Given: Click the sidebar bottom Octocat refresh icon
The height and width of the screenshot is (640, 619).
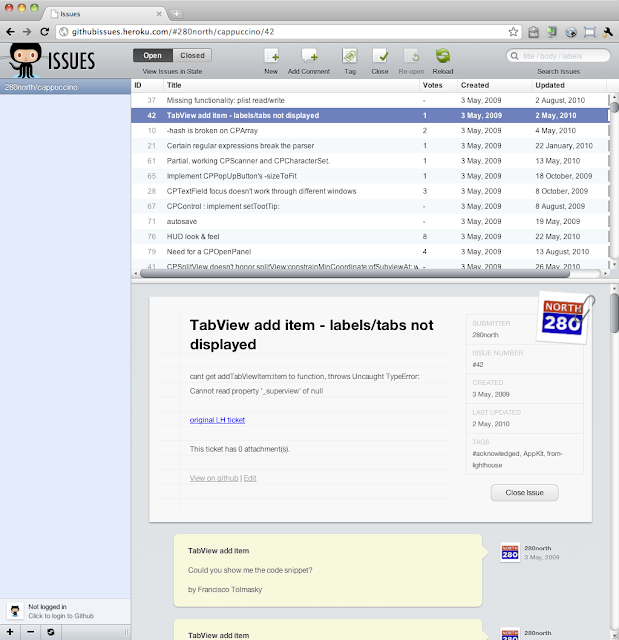Looking at the screenshot, I should point(51,632).
